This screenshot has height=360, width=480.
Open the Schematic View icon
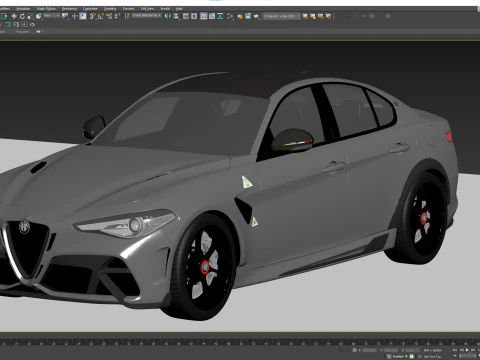(x=220, y=16)
